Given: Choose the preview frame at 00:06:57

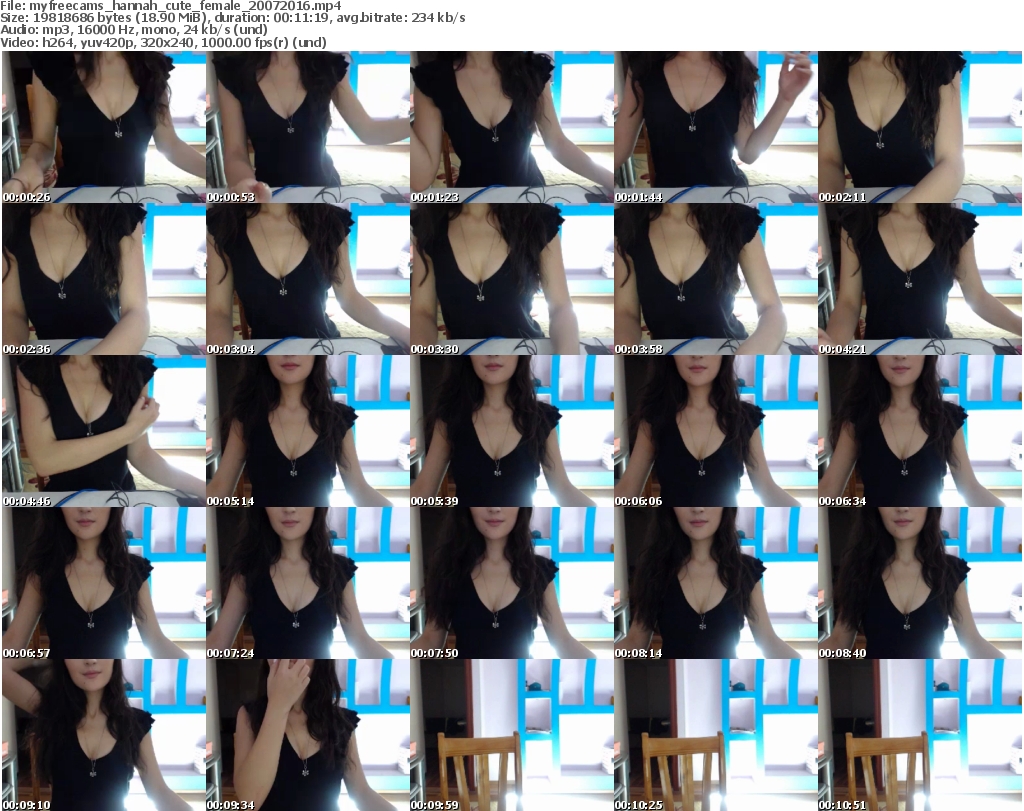Looking at the screenshot, I should [104, 583].
